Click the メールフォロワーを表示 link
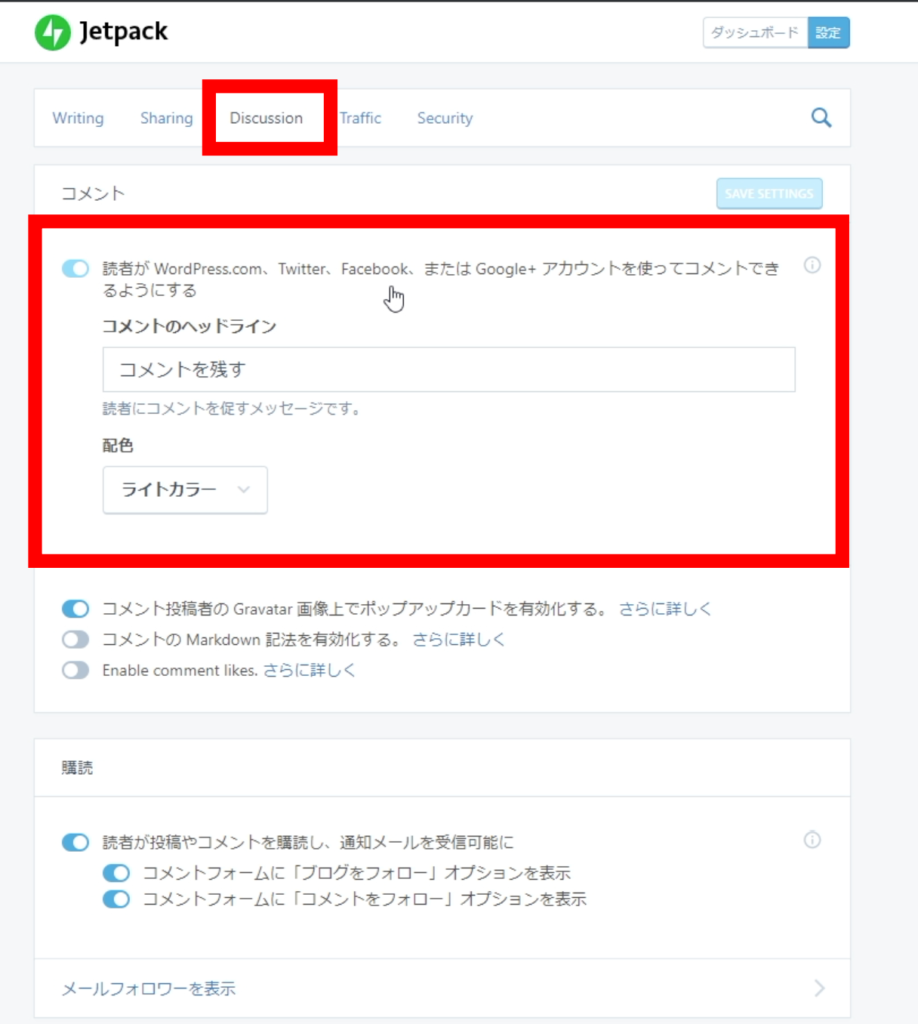This screenshot has height=1024, width=918. pyautogui.click(x=149, y=989)
